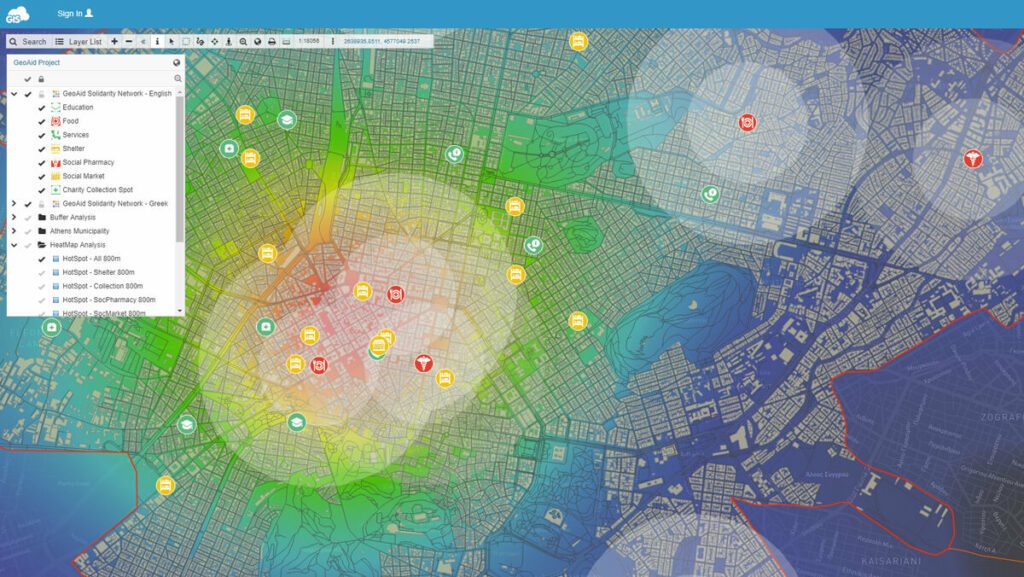Disable the HotSpot - All 800m checkmark
Screen dimensions: 1024x577
(42, 258)
